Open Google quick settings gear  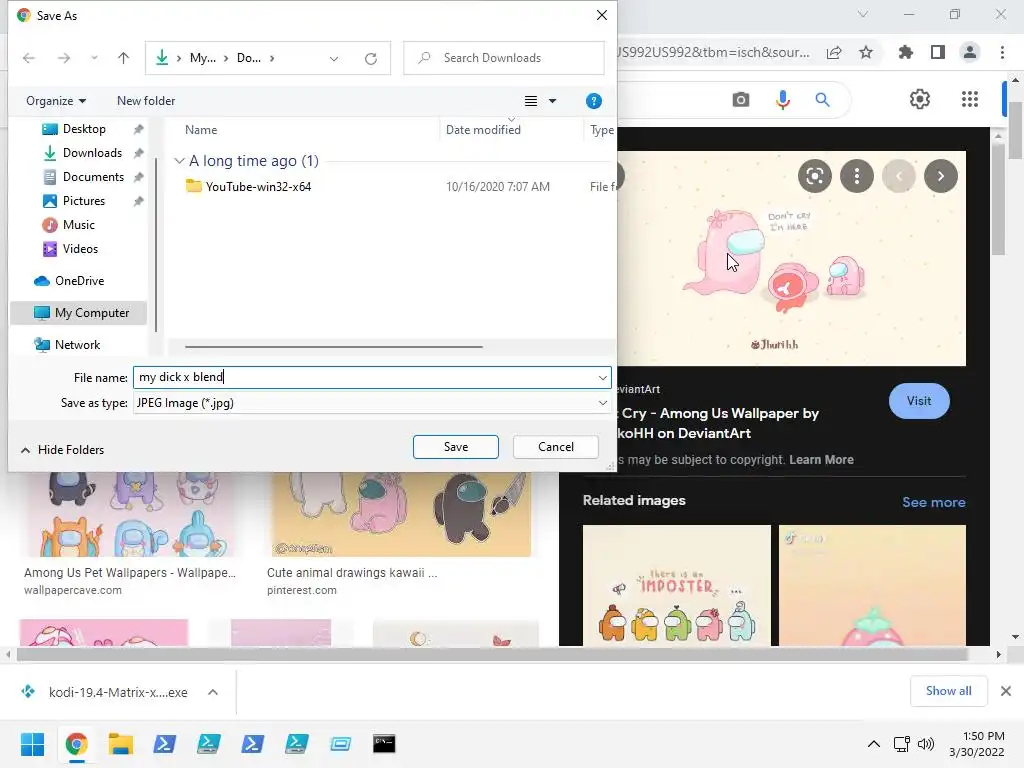point(920,99)
